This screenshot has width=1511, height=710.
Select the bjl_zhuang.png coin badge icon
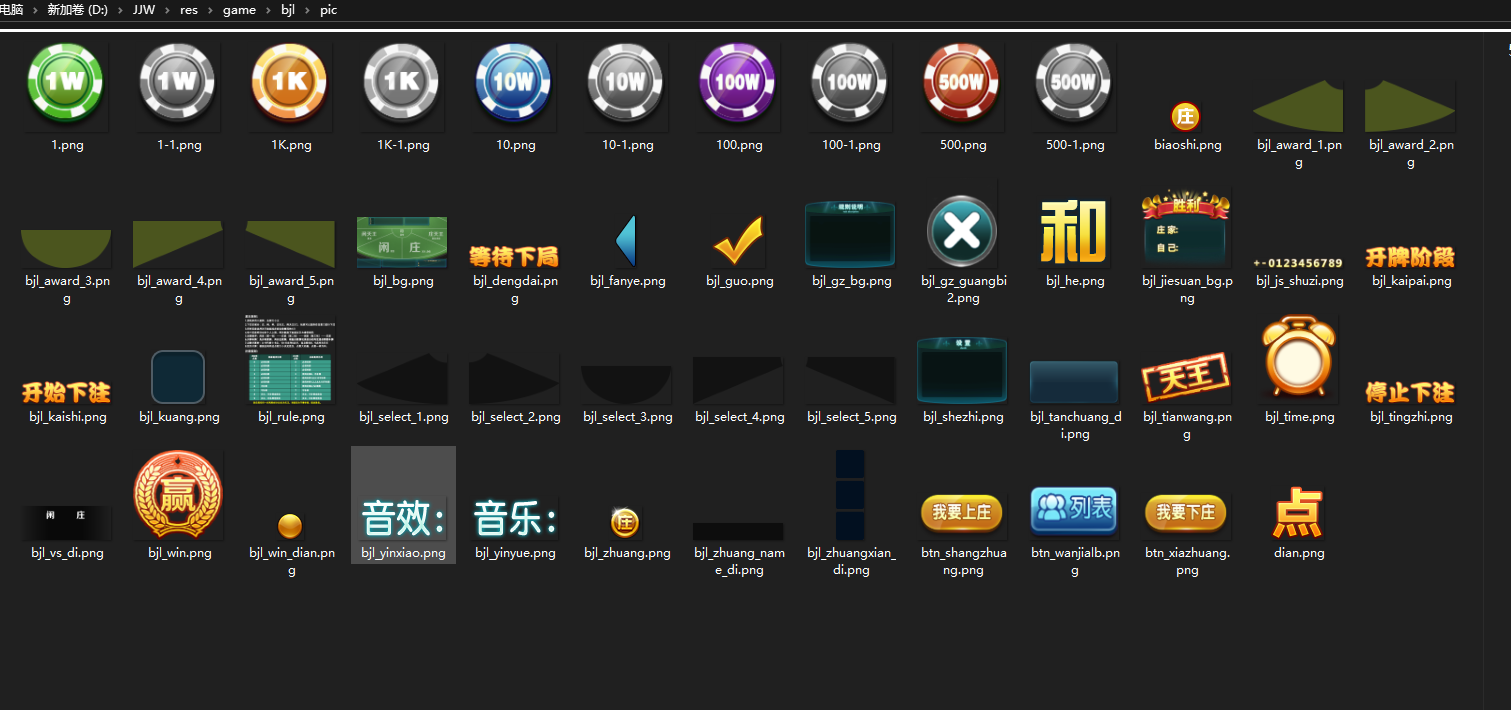pyautogui.click(x=627, y=522)
